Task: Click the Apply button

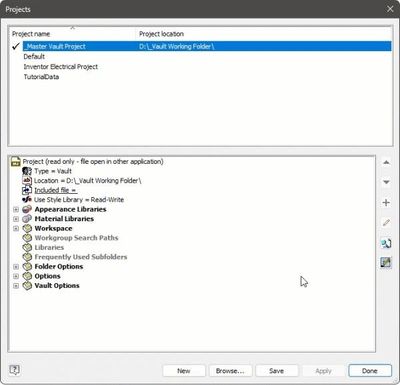Action: 323,371
